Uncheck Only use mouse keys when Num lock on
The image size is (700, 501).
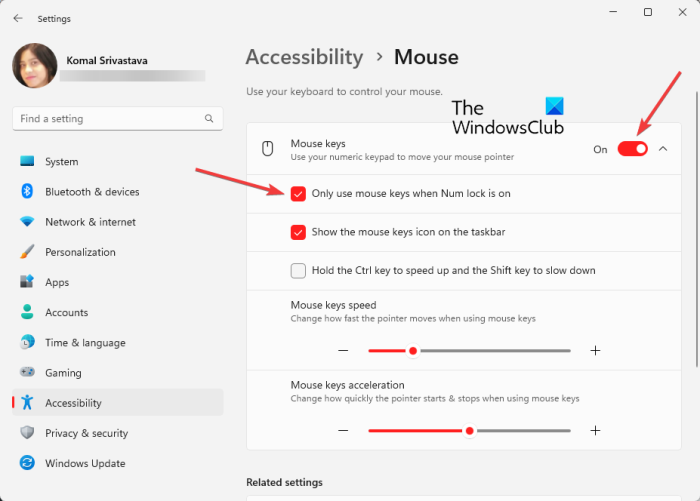(298, 194)
